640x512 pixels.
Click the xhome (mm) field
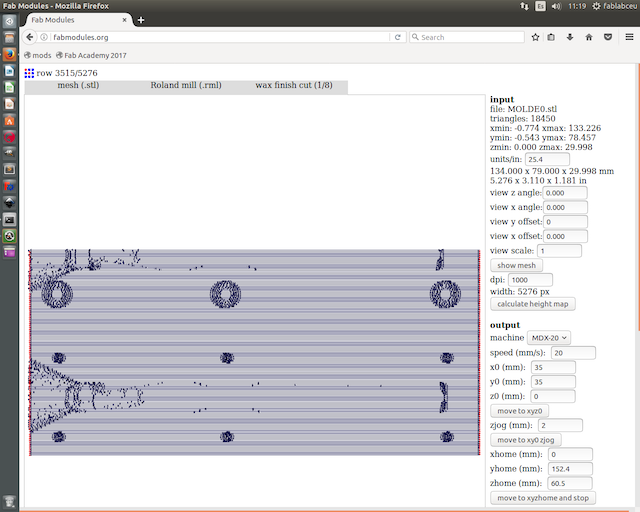(570, 454)
